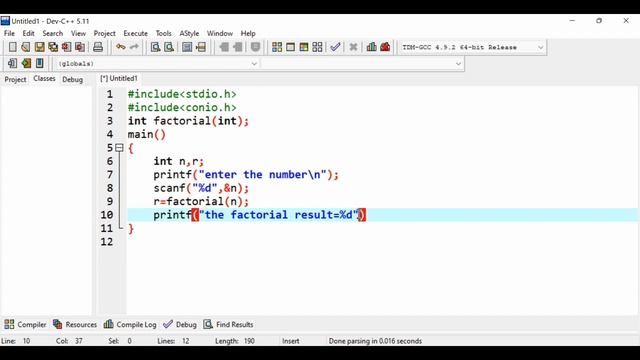Compile using the colored squares icon
The image size is (640, 360).
[x=277, y=47]
